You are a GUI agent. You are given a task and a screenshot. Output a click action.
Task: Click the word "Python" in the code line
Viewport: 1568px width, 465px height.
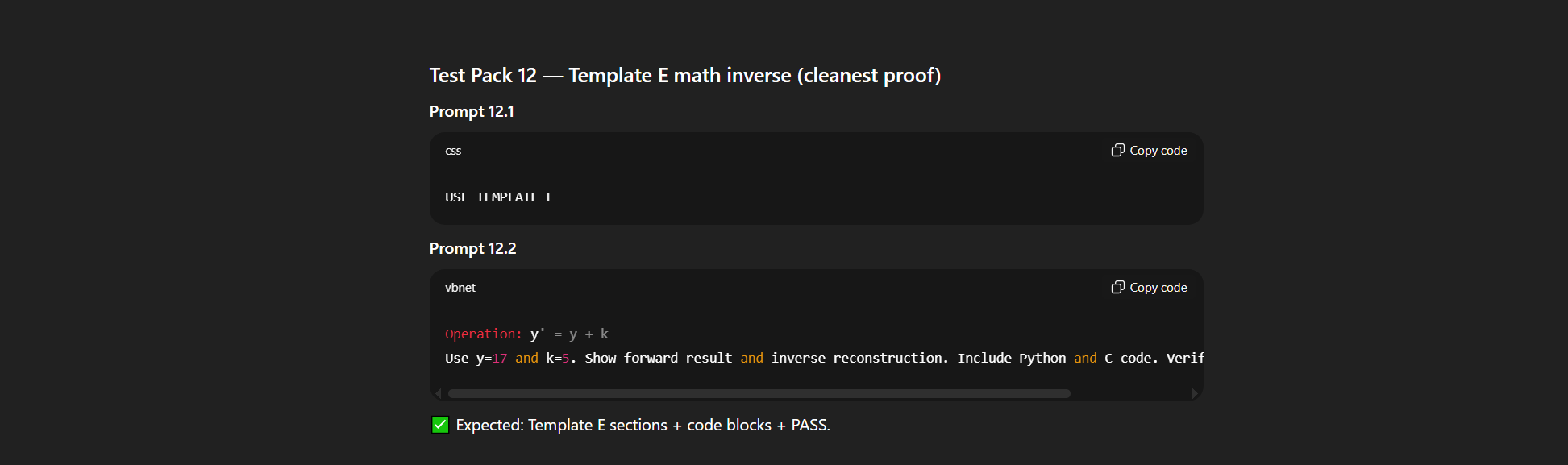[1042, 358]
